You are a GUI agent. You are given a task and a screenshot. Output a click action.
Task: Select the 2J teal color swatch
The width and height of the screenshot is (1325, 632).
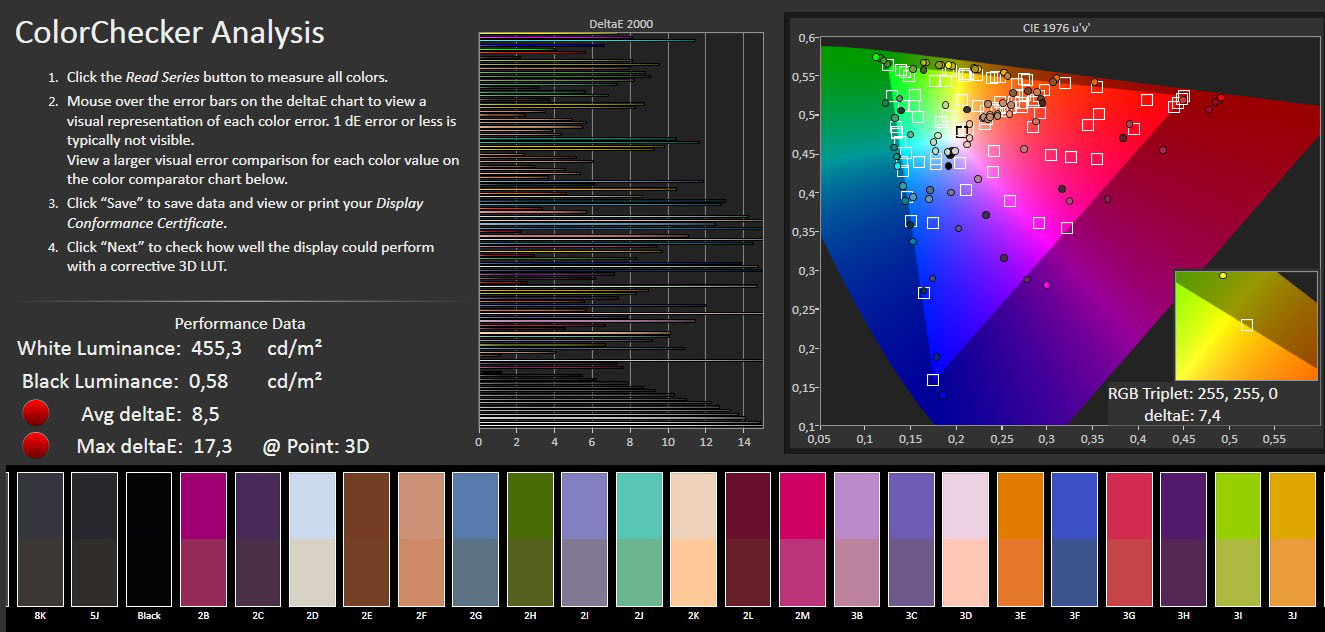click(x=639, y=539)
